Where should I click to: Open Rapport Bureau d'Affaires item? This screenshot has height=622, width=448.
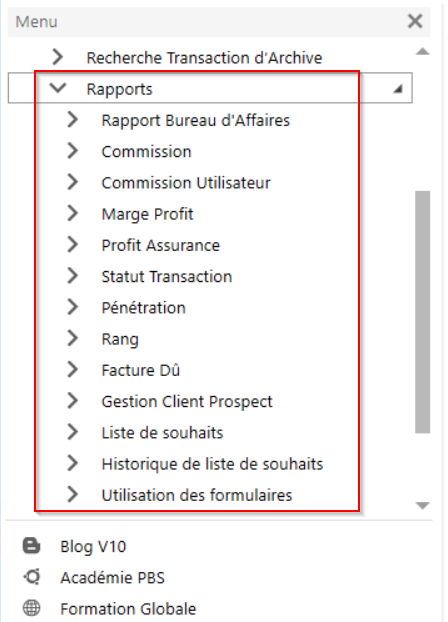click(x=196, y=120)
